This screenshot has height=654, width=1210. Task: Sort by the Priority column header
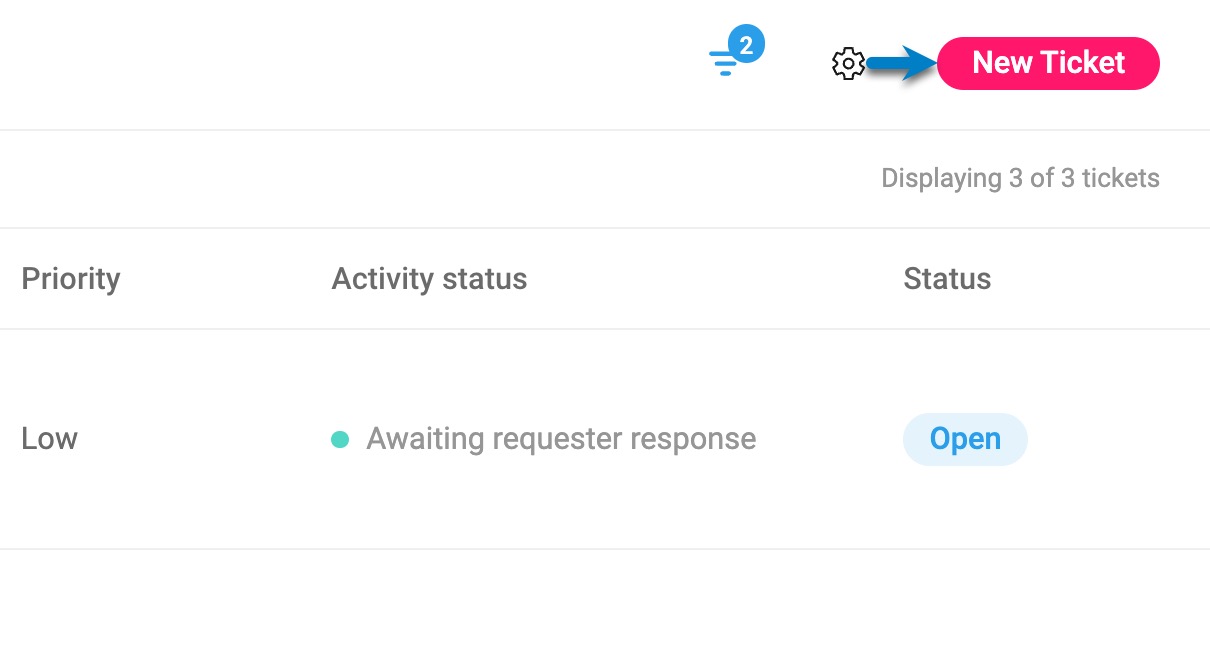point(71,278)
